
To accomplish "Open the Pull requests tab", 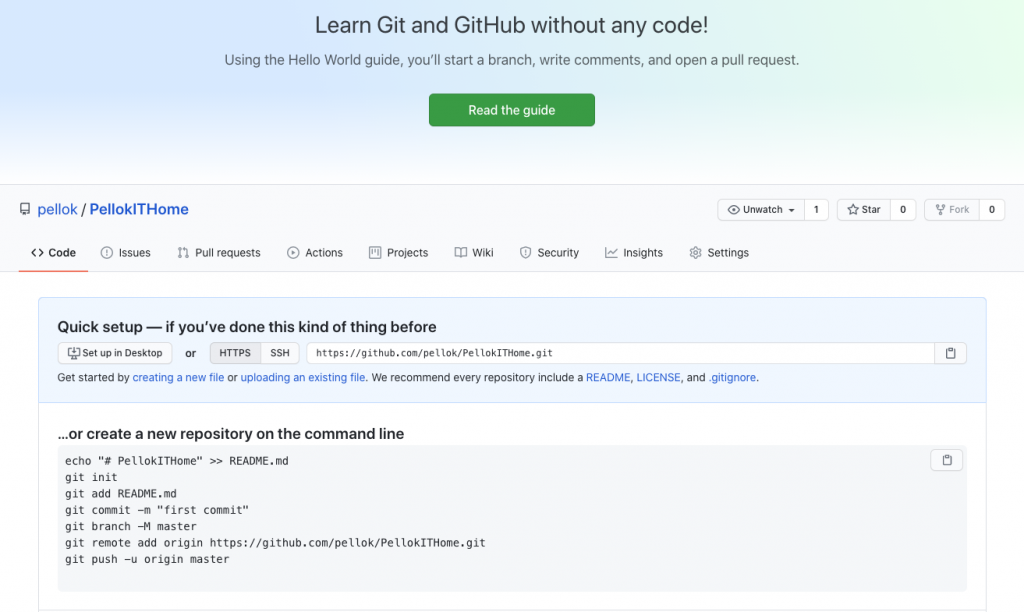I will click(x=219, y=253).
